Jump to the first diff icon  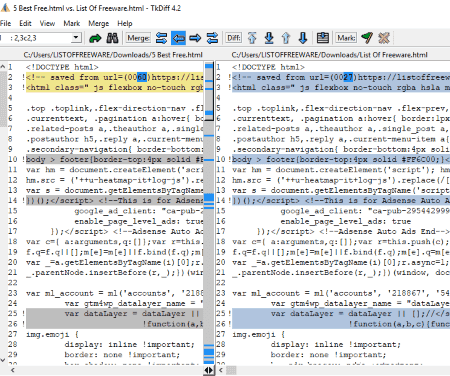tap(252, 38)
